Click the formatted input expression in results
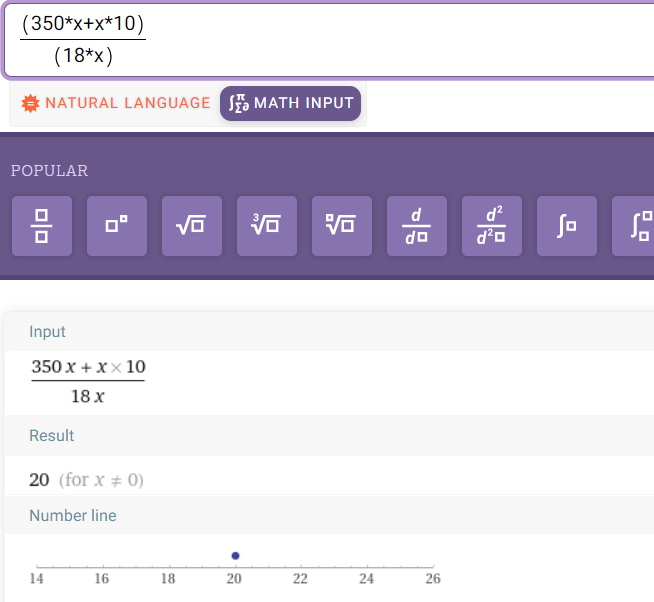The image size is (654, 602). (88, 381)
